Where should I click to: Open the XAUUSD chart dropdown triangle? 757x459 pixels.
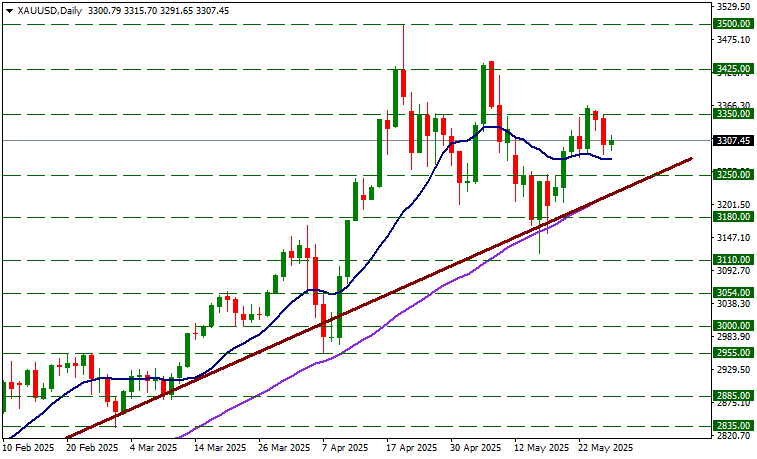pos(9,11)
